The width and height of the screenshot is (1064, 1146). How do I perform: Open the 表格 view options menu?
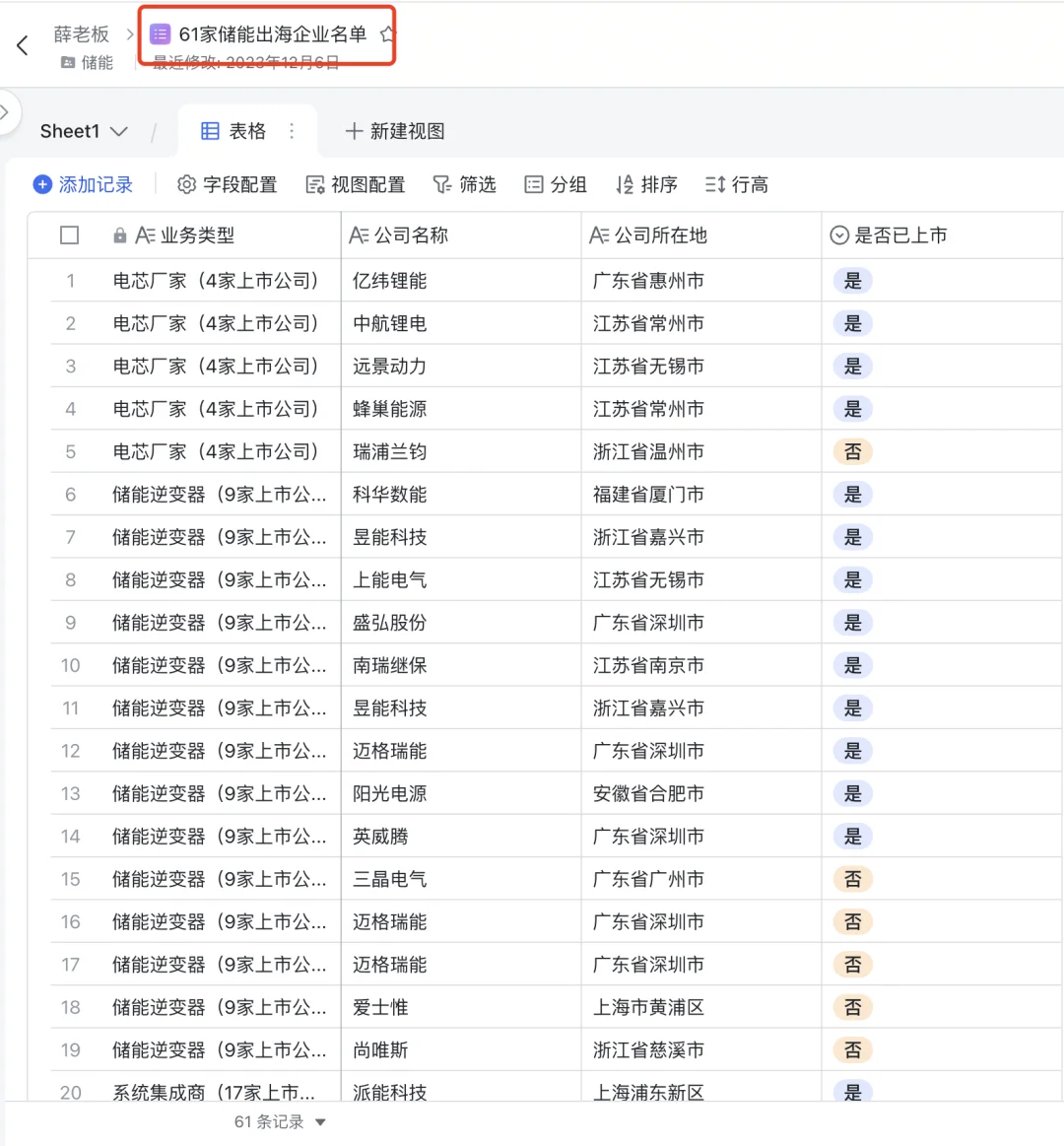[x=291, y=129]
